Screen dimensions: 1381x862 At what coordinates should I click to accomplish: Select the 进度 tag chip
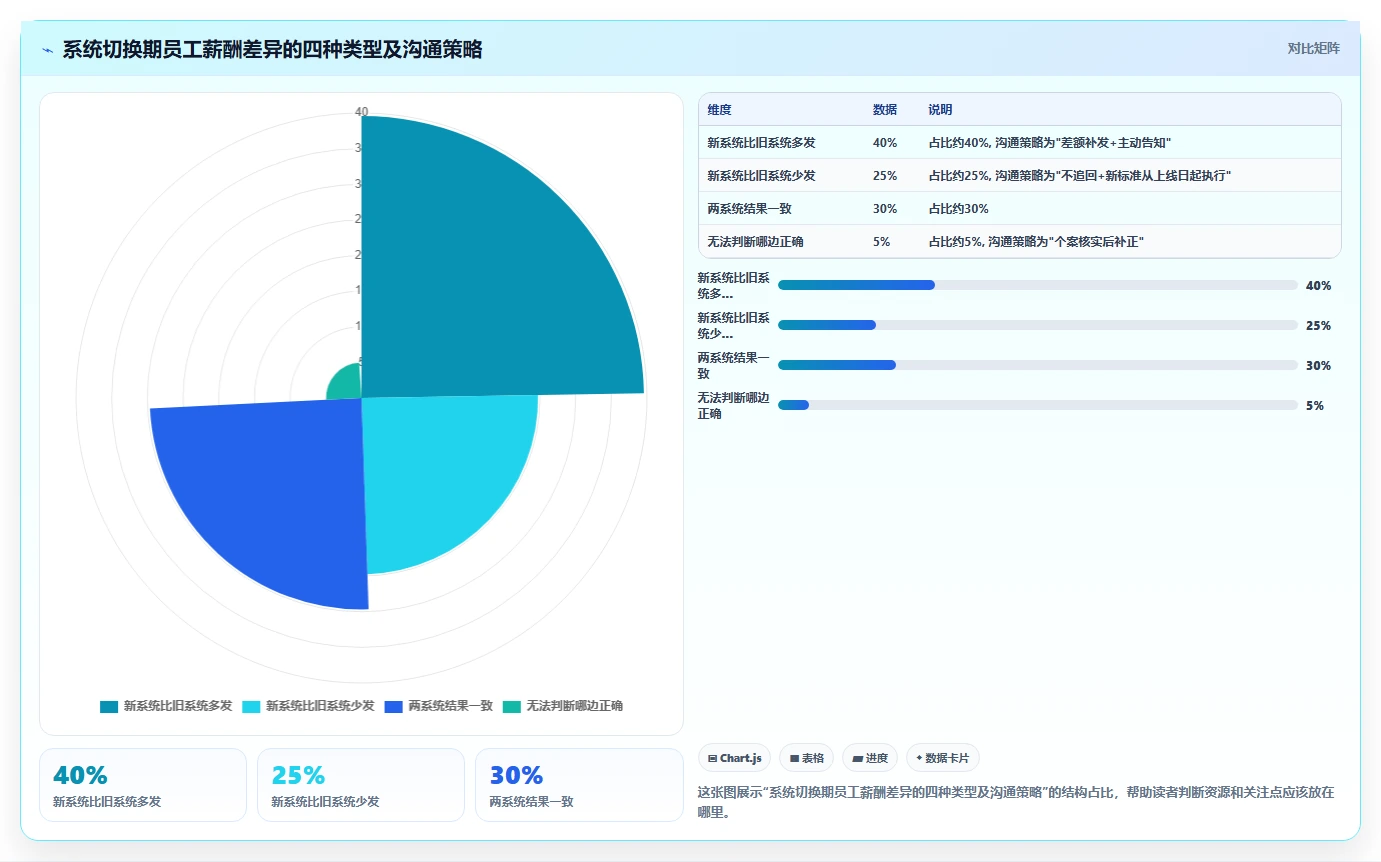click(870, 758)
